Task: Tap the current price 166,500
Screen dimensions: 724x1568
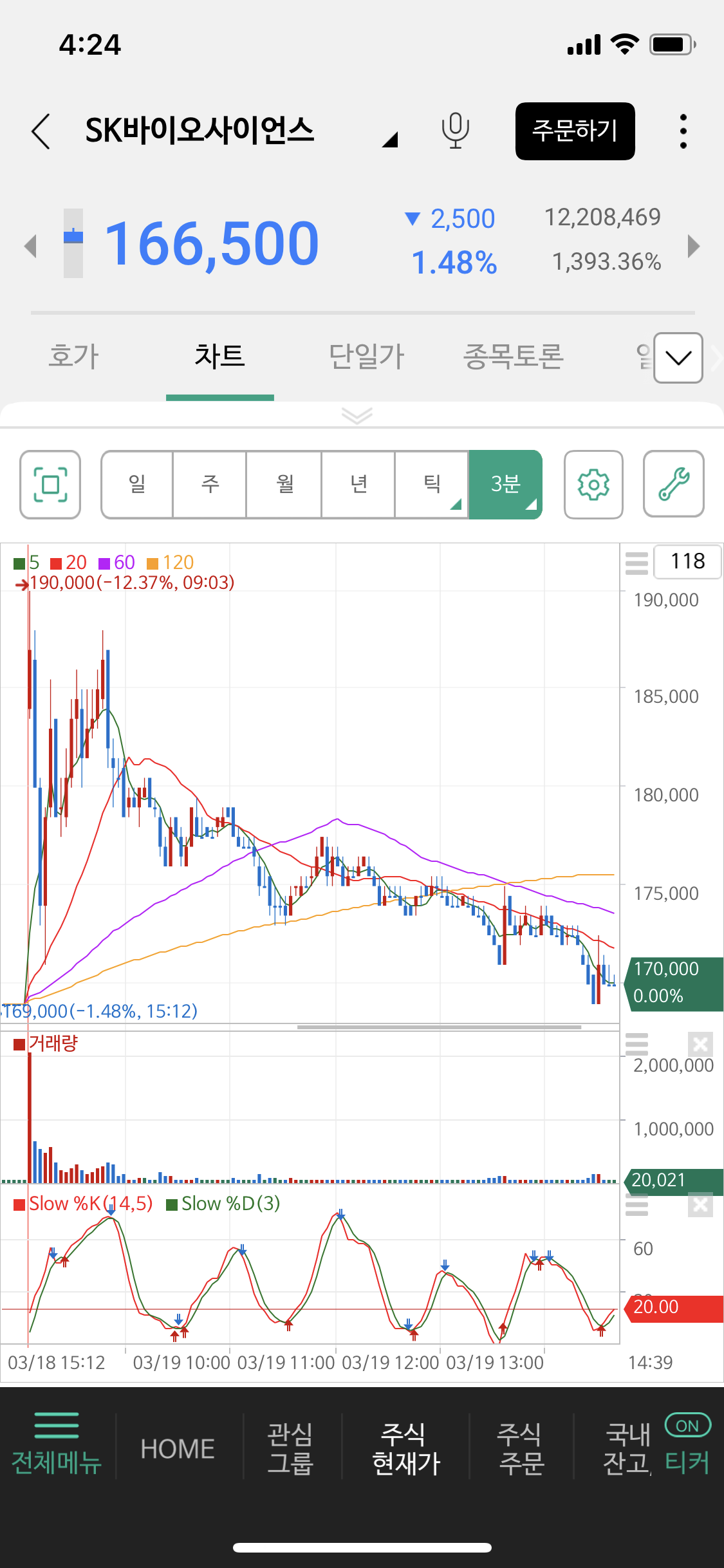Action: tap(212, 243)
